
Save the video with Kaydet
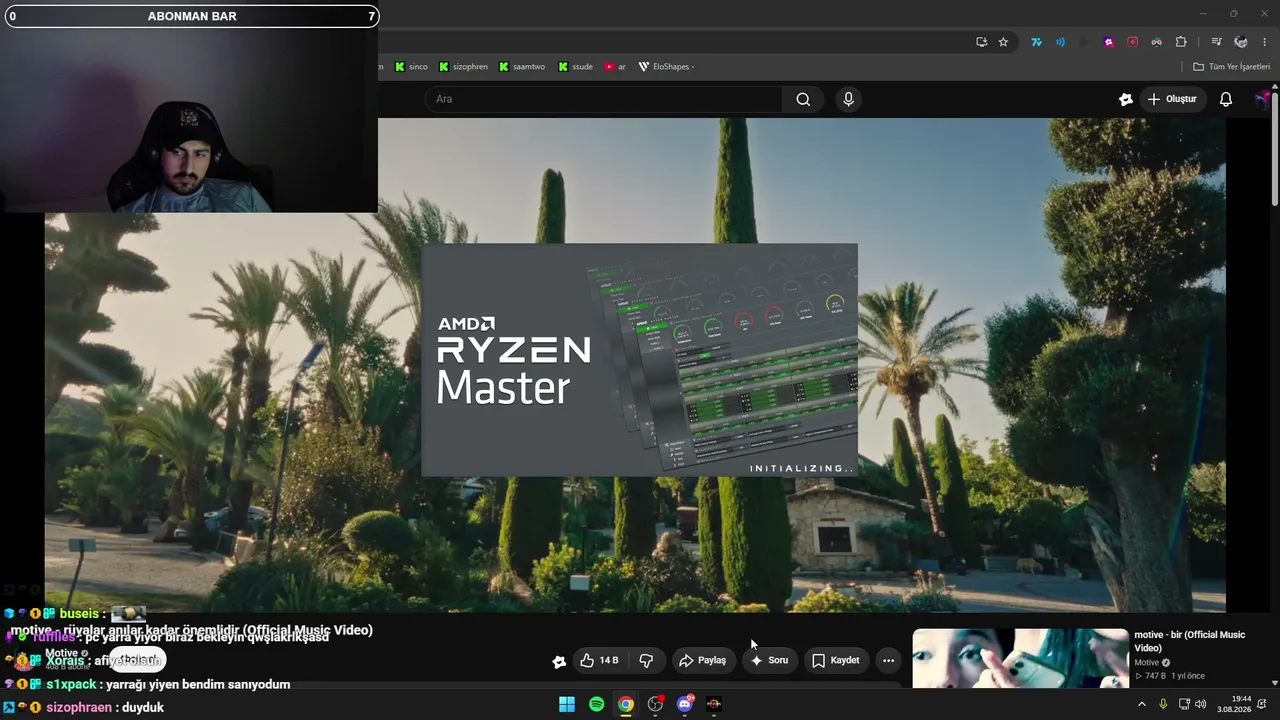(x=836, y=660)
